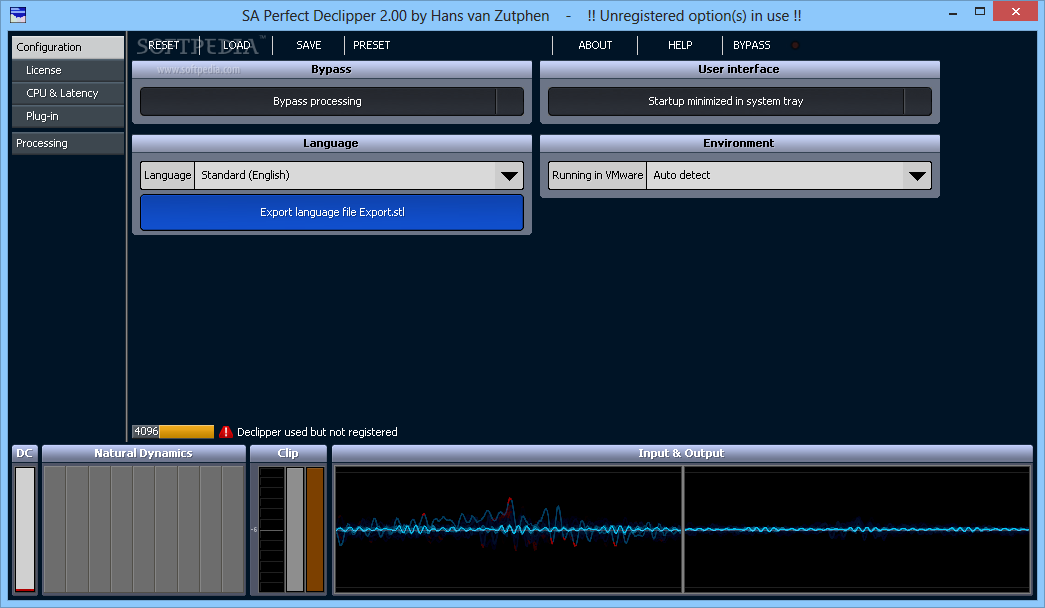Click the Input & Output panel header

[x=682, y=453]
